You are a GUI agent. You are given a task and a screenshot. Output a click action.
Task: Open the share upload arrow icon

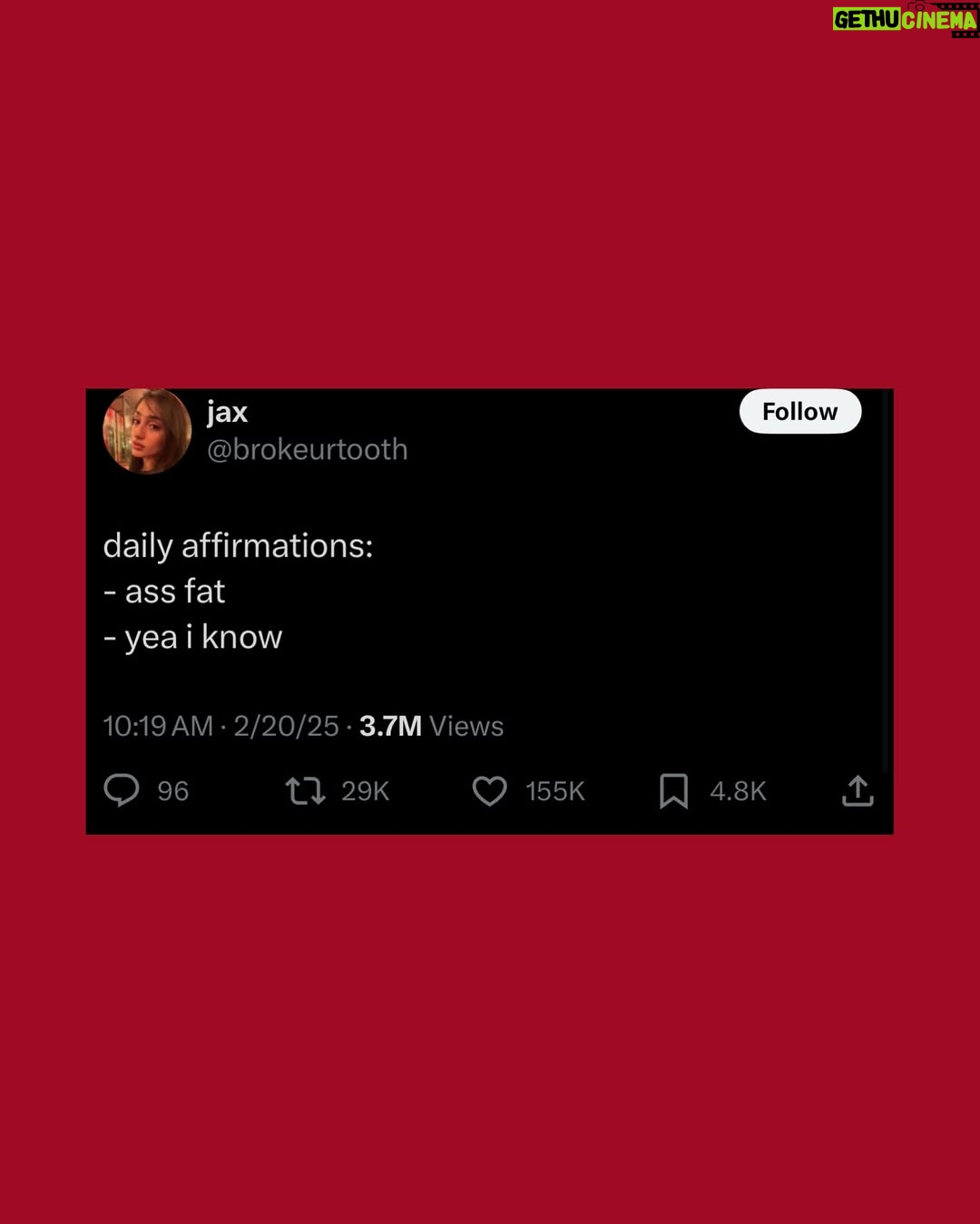pyautogui.click(x=857, y=790)
